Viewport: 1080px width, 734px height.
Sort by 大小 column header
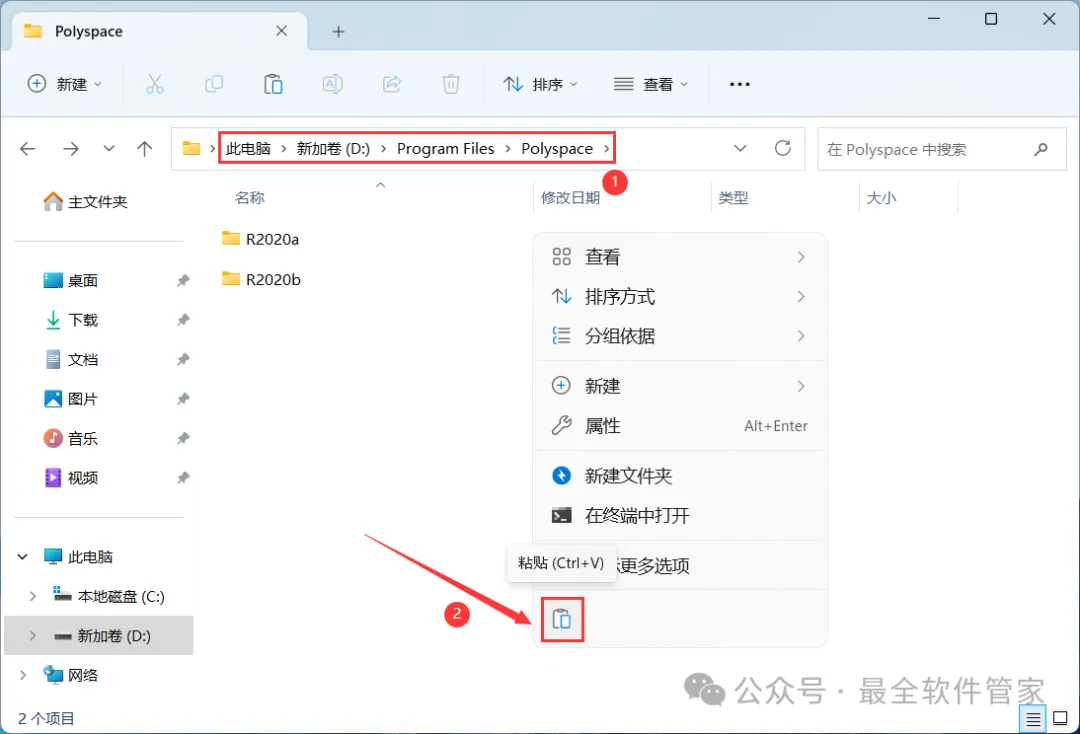[881, 198]
